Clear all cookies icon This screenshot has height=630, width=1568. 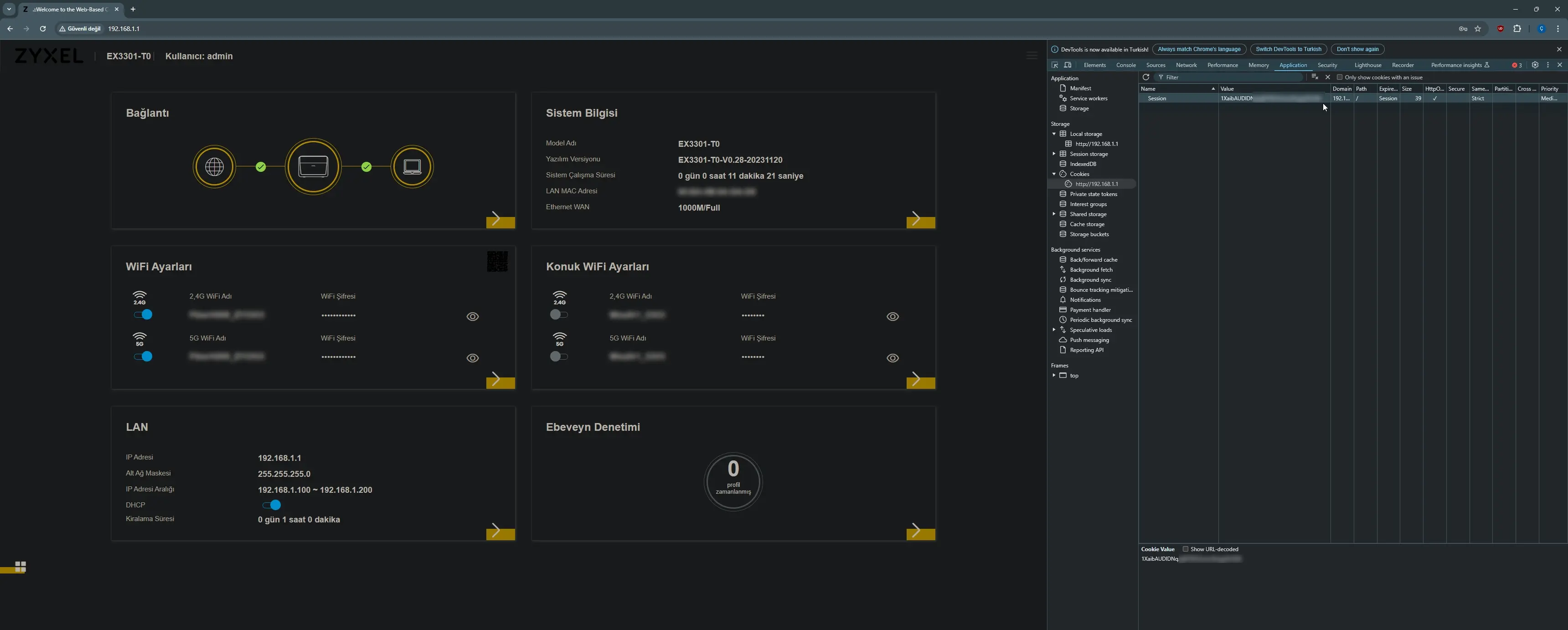[x=1315, y=77]
